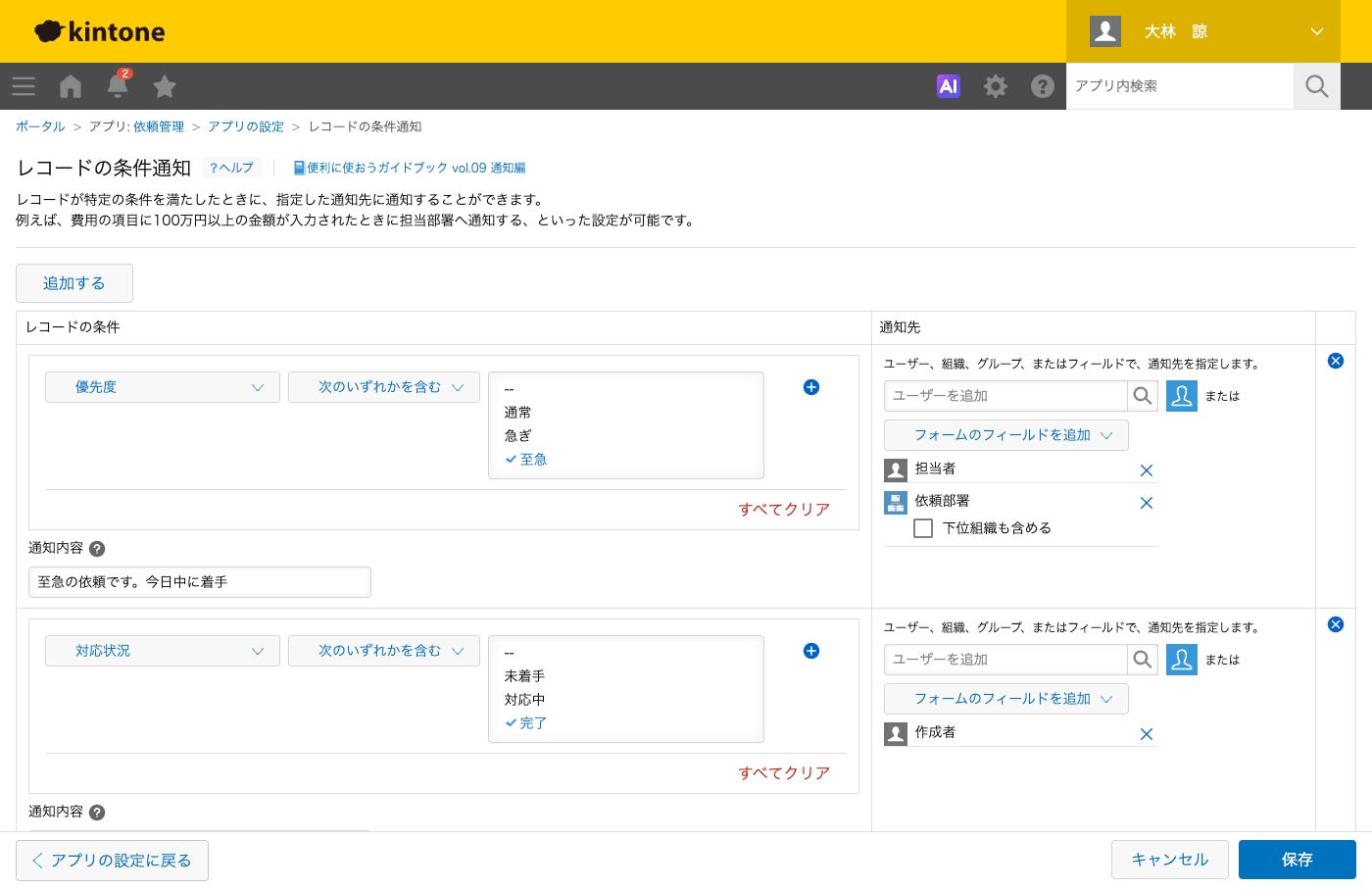Open first 次のいずれかを含む operator dropdown
This screenshot has height=889, width=1372.
[384, 387]
